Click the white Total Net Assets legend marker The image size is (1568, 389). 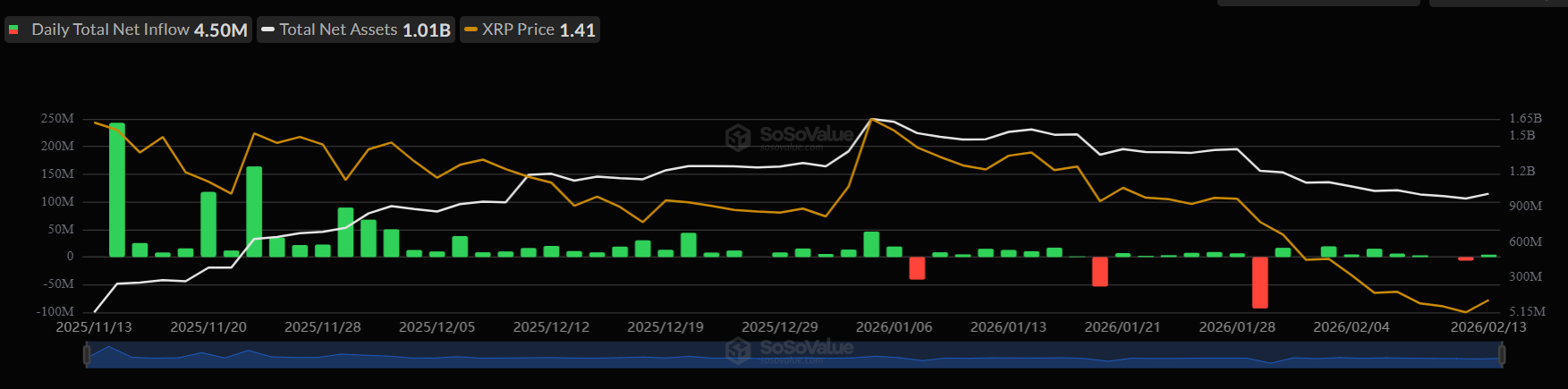pyautogui.click(x=267, y=30)
